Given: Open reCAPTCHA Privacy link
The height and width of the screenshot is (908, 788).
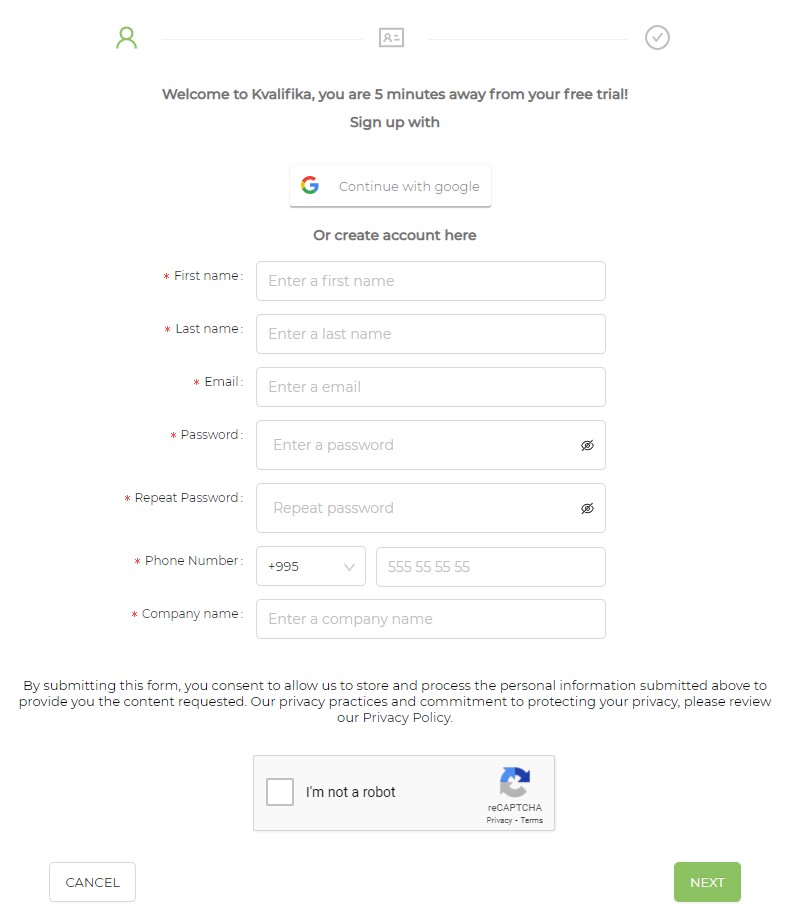Looking at the screenshot, I should click(499, 821).
